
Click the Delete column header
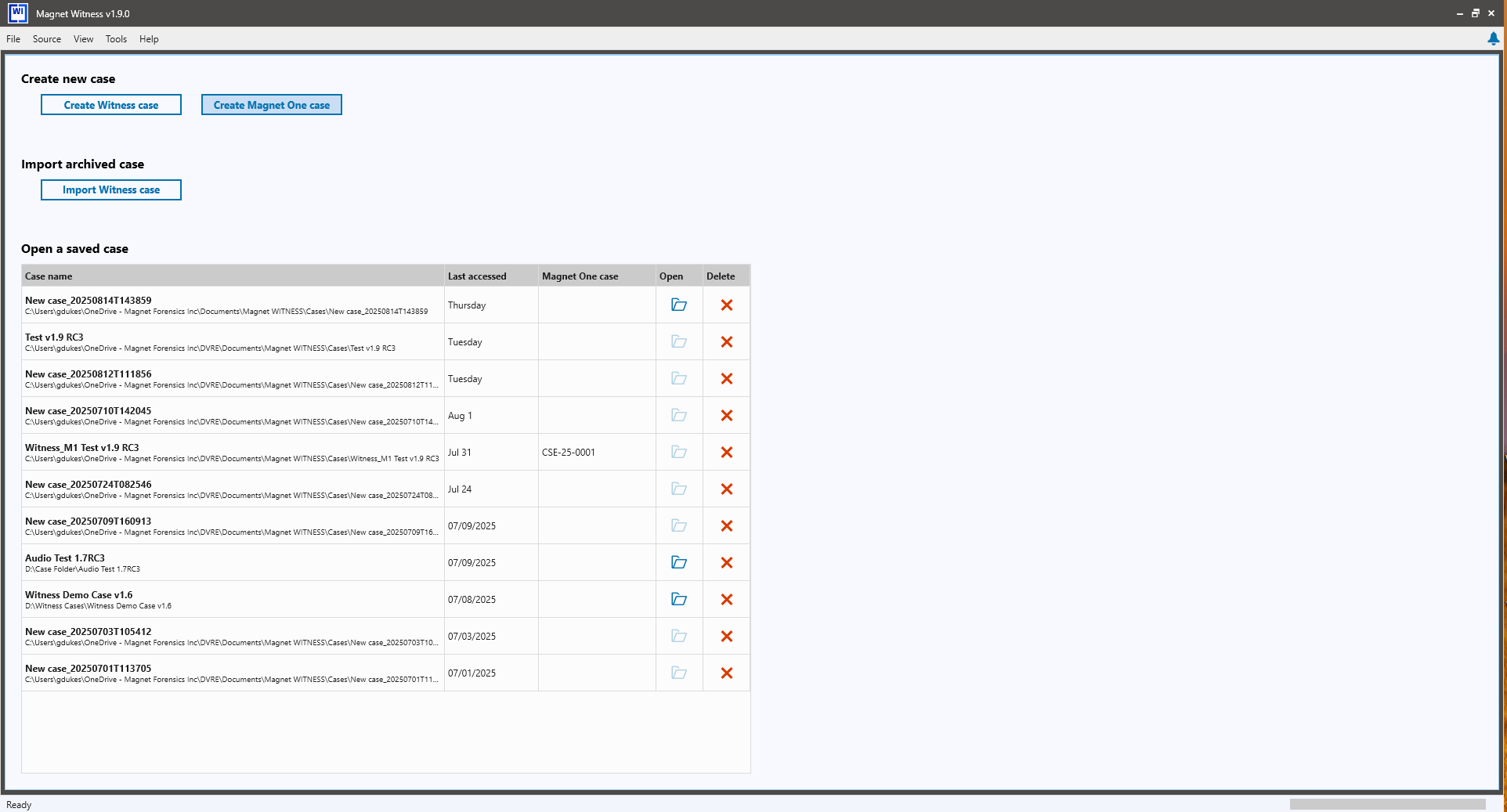[726, 276]
